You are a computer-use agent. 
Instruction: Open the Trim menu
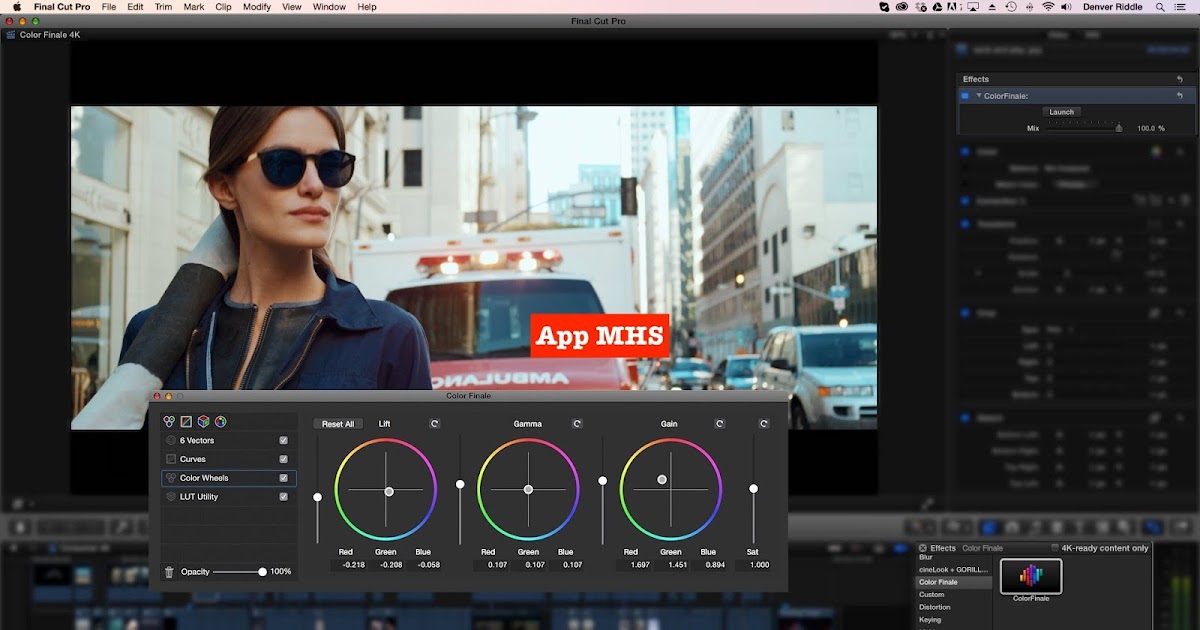click(164, 7)
